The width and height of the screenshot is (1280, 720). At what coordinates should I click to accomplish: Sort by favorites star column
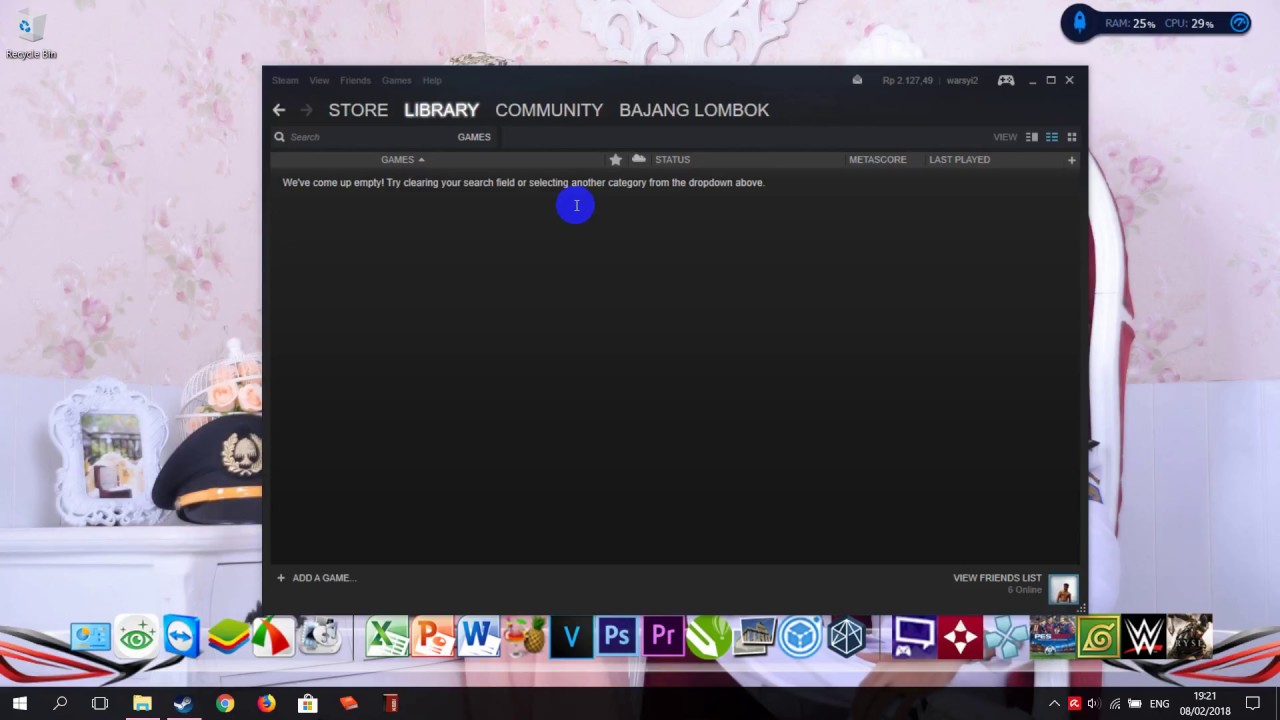click(615, 159)
